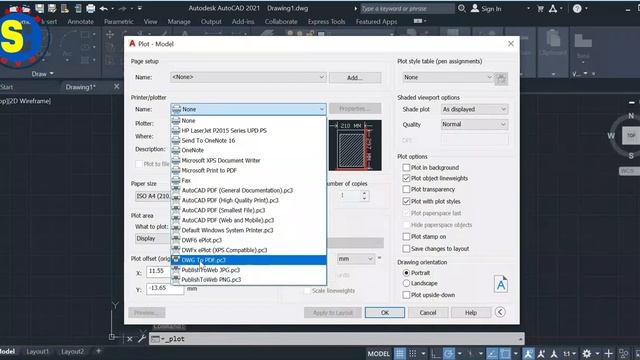Open the Shade plot dropdown
The height and width of the screenshot is (360, 640).
coord(474,109)
